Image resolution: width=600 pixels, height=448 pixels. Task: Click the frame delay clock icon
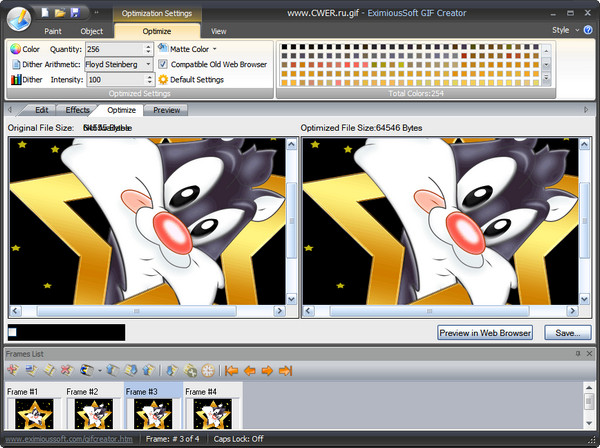pyautogui.click(x=208, y=371)
